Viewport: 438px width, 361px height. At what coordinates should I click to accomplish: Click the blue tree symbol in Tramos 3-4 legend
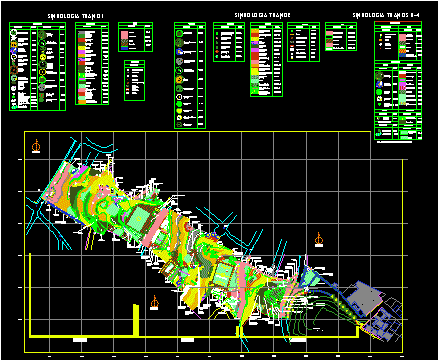379,84
